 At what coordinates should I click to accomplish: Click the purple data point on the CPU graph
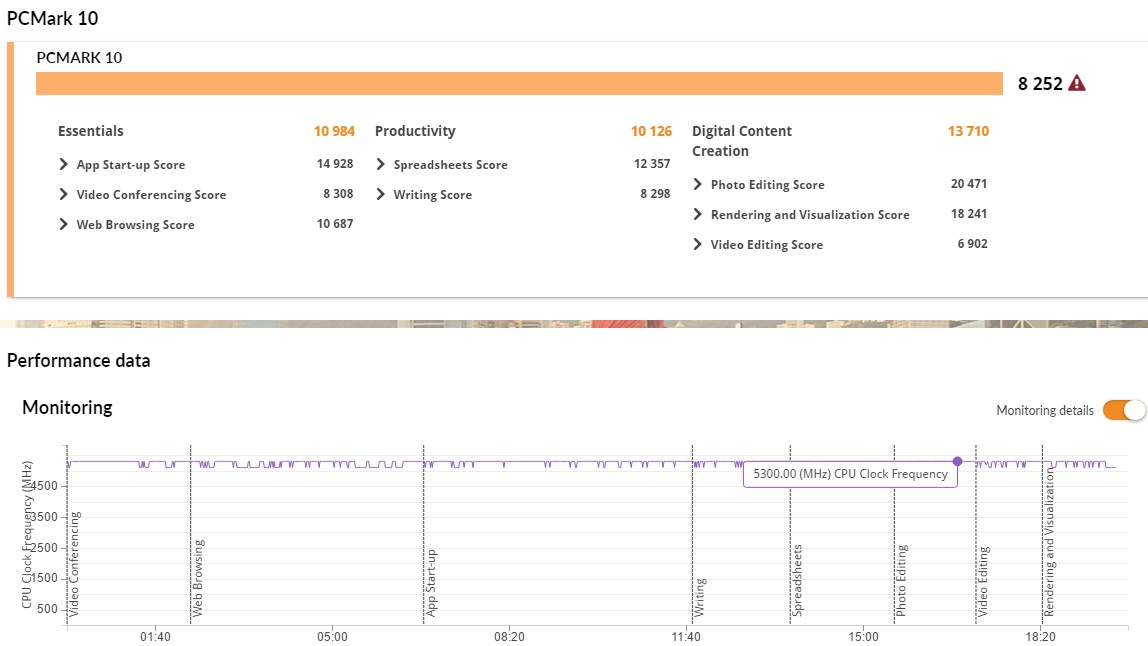coord(958,461)
